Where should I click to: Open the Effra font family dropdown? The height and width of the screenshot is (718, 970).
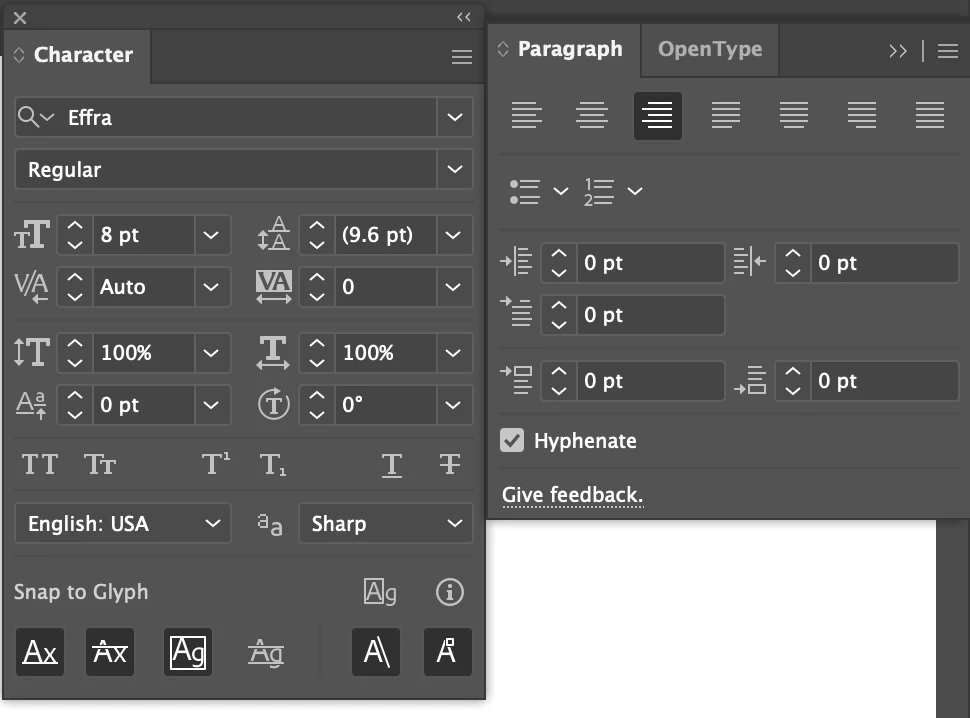[x=455, y=117]
